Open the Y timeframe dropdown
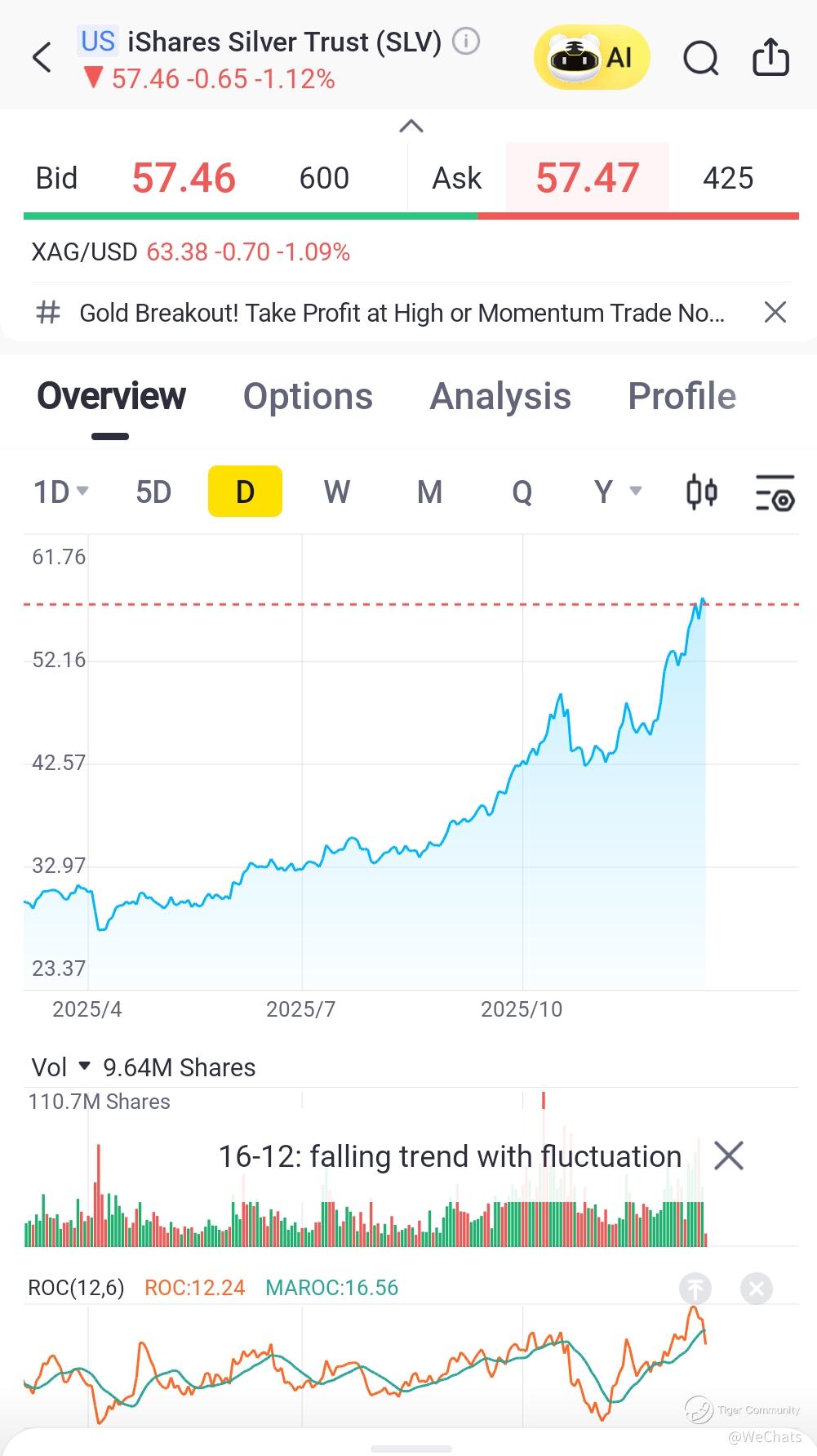 coord(617,492)
